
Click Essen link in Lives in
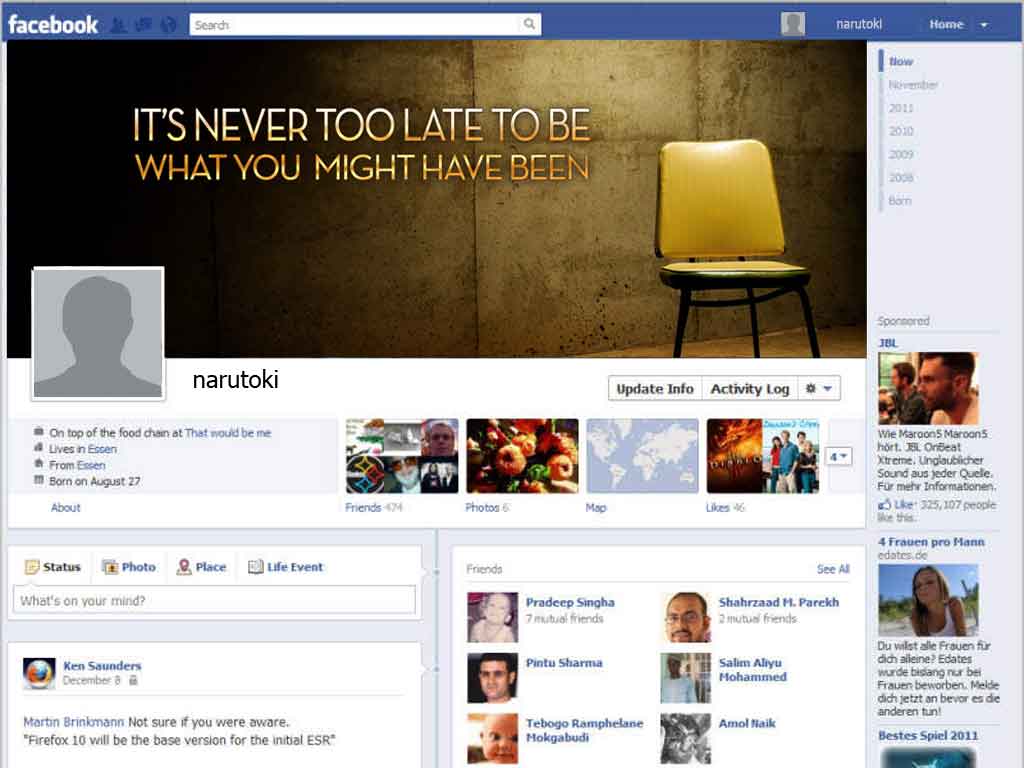[102, 449]
